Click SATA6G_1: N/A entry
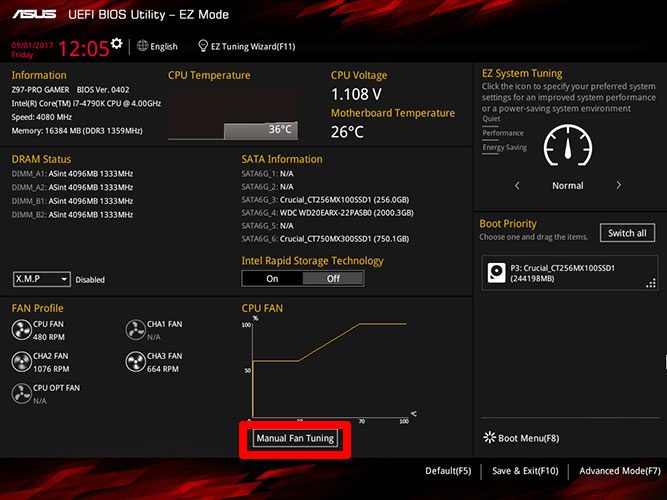 [268, 174]
